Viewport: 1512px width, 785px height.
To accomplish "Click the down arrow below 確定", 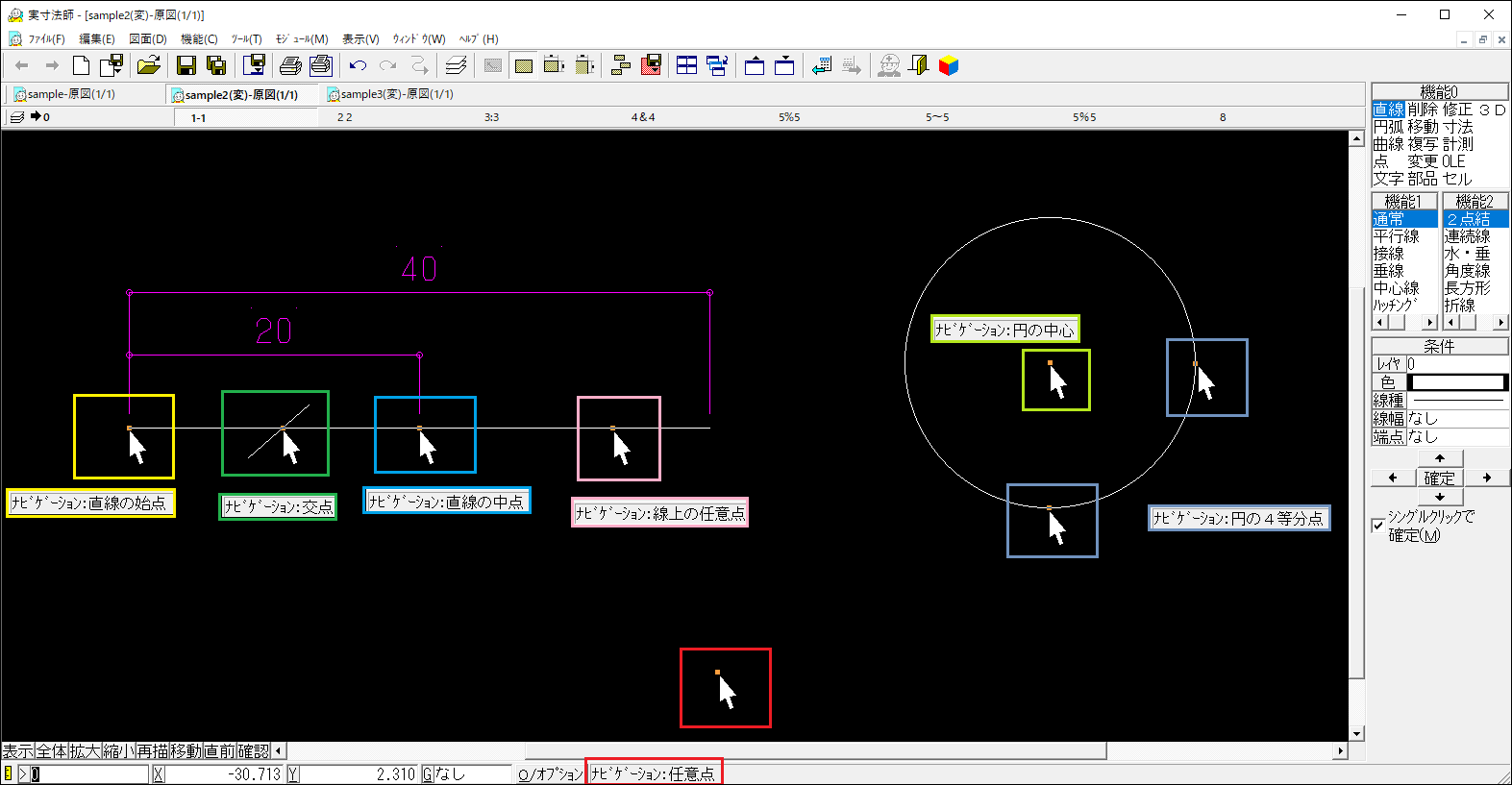I will pyautogui.click(x=1439, y=497).
